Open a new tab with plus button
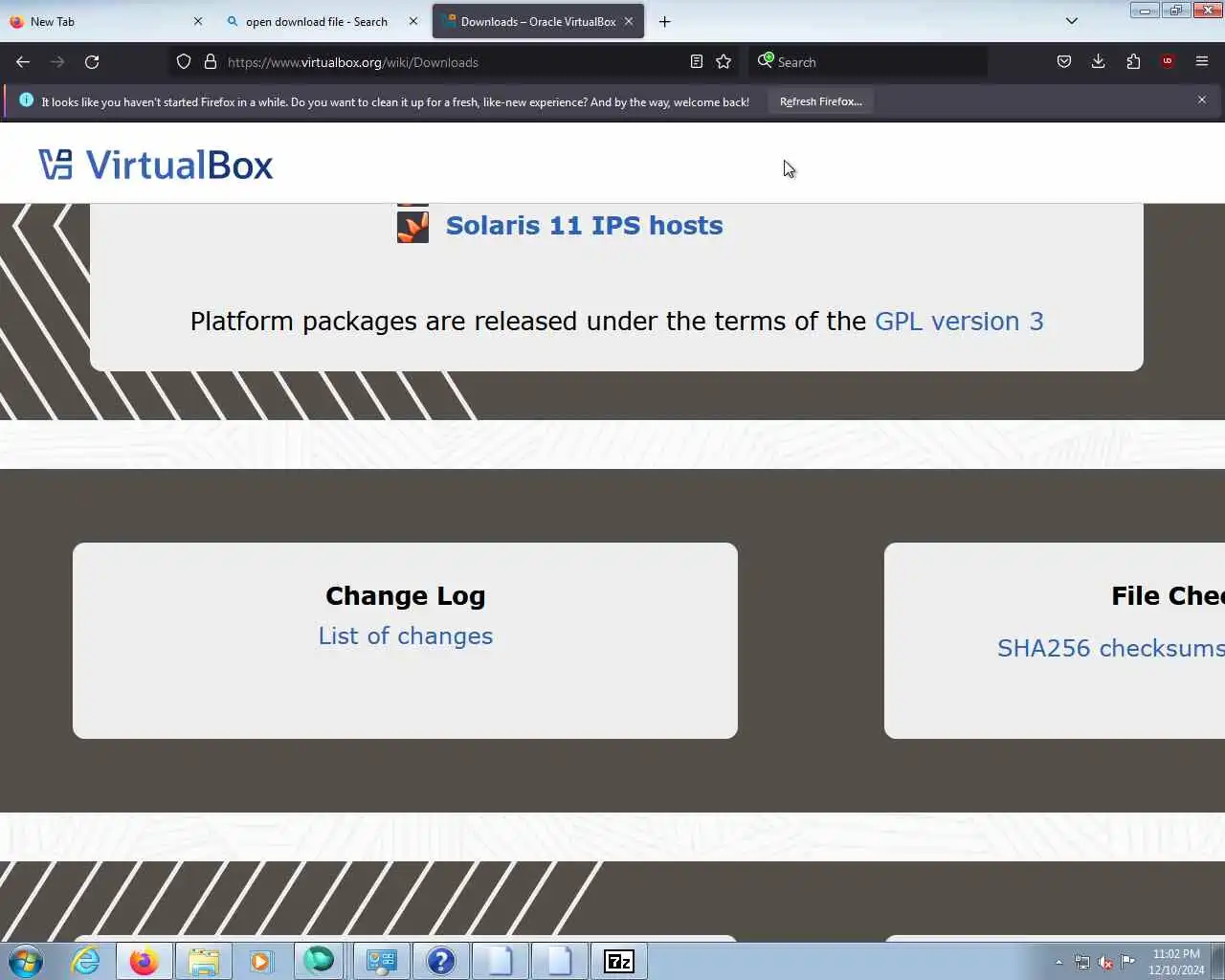 click(664, 21)
